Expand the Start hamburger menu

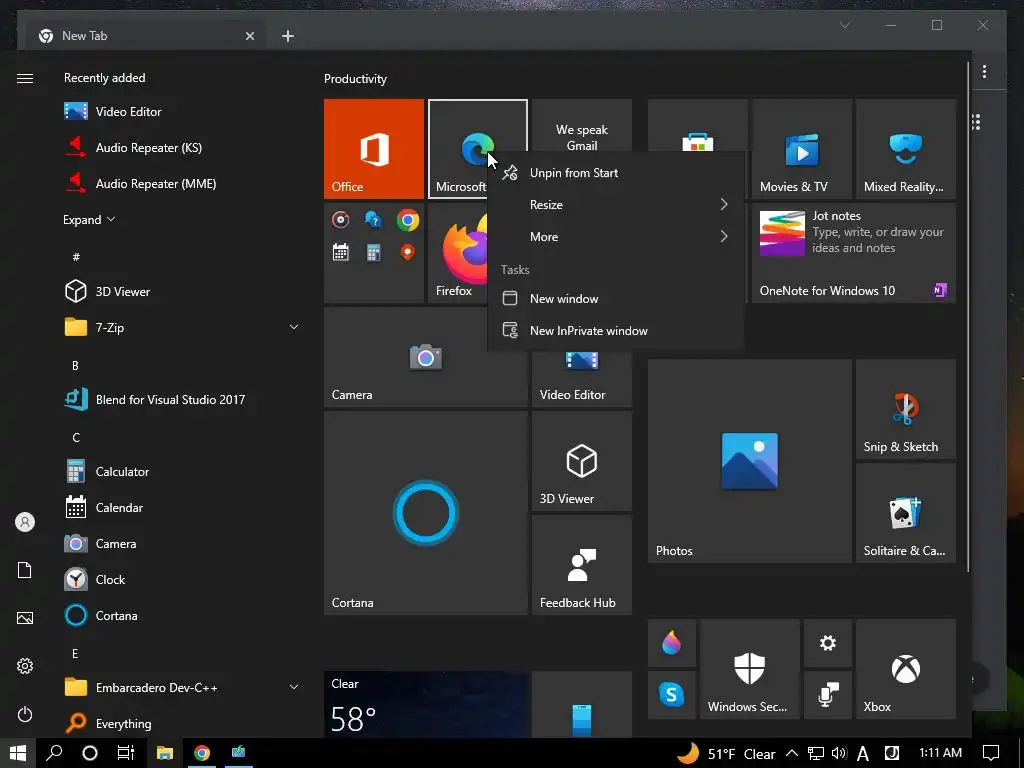pos(25,78)
